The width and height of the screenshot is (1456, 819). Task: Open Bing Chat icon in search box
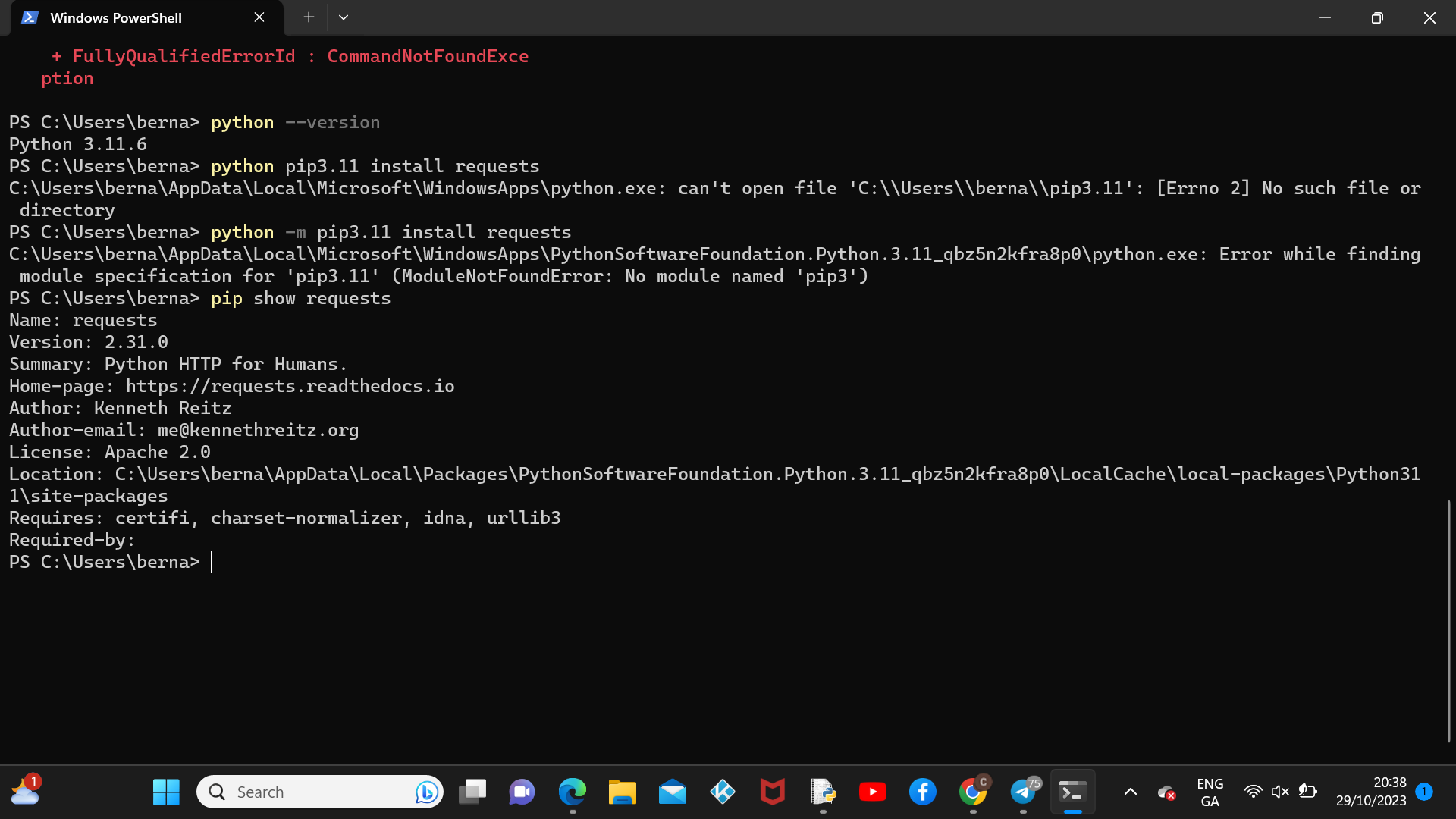pyautogui.click(x=427, y=792)
